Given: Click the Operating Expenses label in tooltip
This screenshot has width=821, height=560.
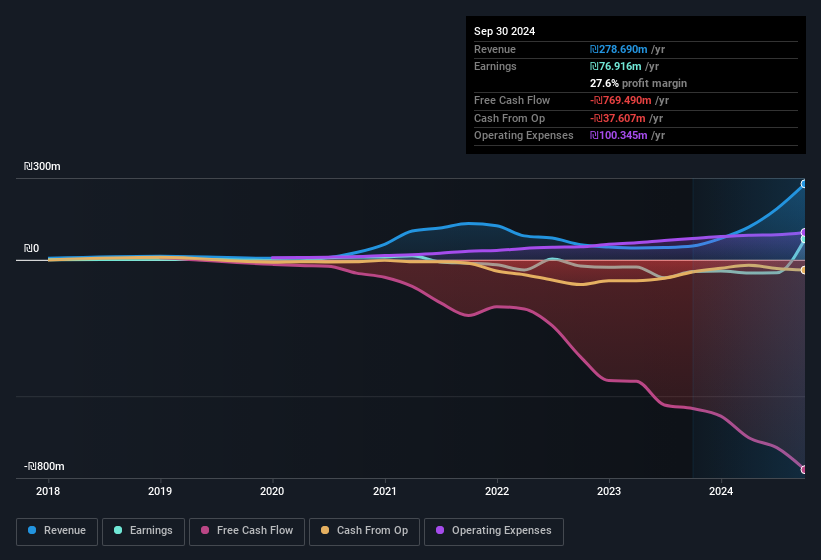Looking at the screenshot, I should (x=524, y=136).
